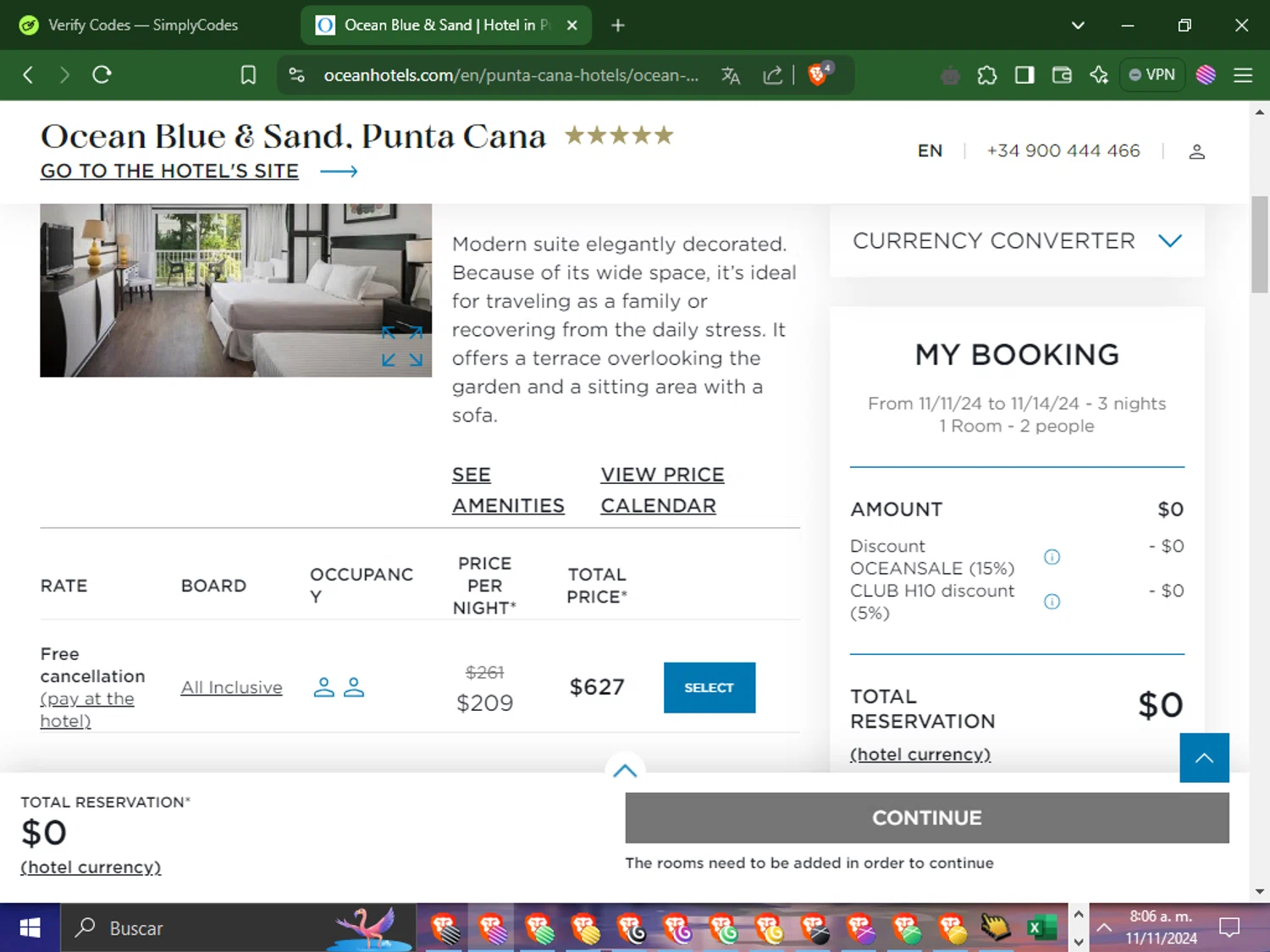This screenshot has width=1270, height=952.
Task: Open the extensions puzzle icon
Action: [x=987, y=75]
